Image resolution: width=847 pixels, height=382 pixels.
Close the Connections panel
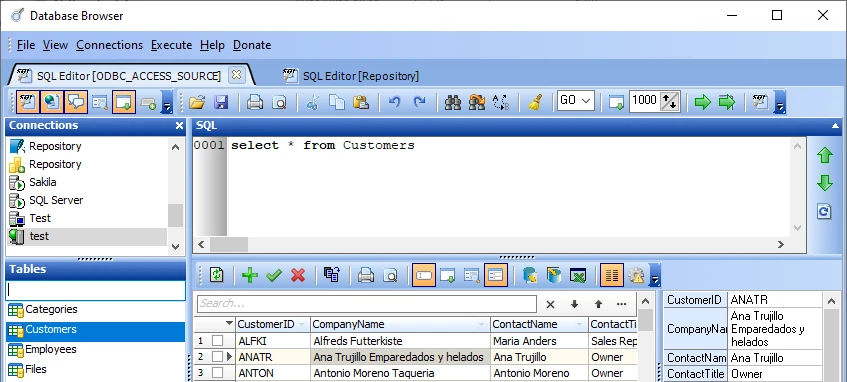[x=179, y=126]
